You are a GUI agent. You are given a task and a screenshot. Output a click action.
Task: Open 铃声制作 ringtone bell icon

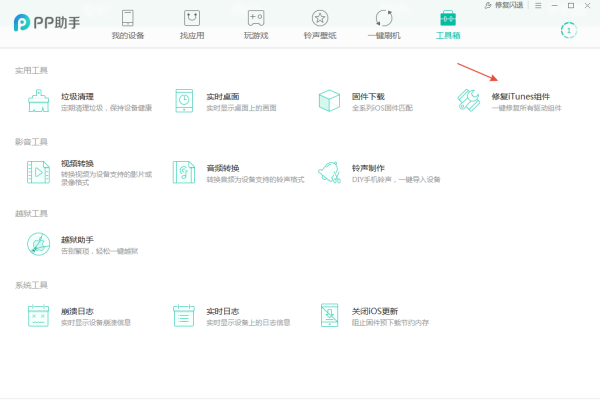tap(329, 172)
